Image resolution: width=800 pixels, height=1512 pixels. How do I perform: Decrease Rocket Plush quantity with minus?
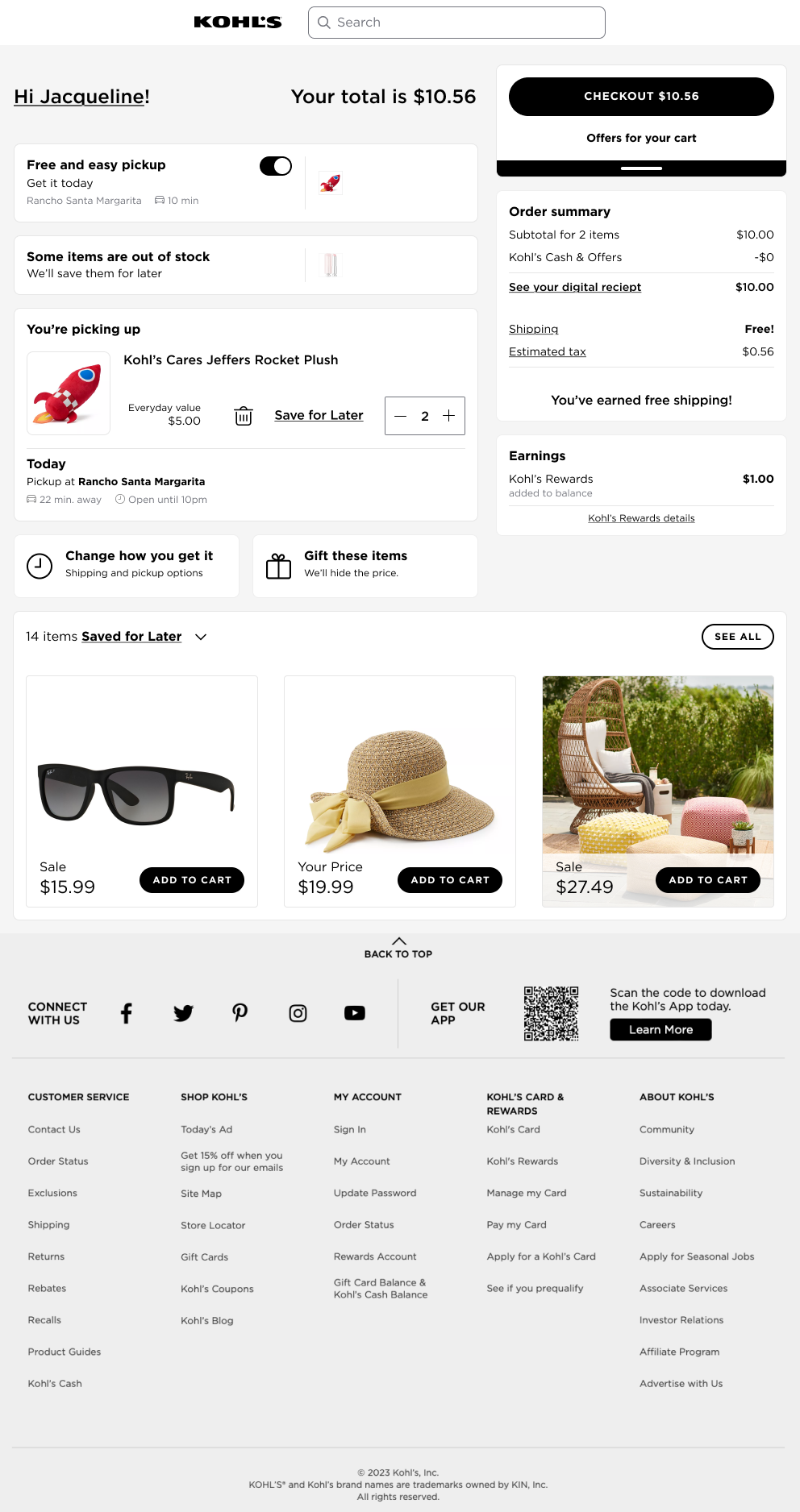tap(400, 416)
